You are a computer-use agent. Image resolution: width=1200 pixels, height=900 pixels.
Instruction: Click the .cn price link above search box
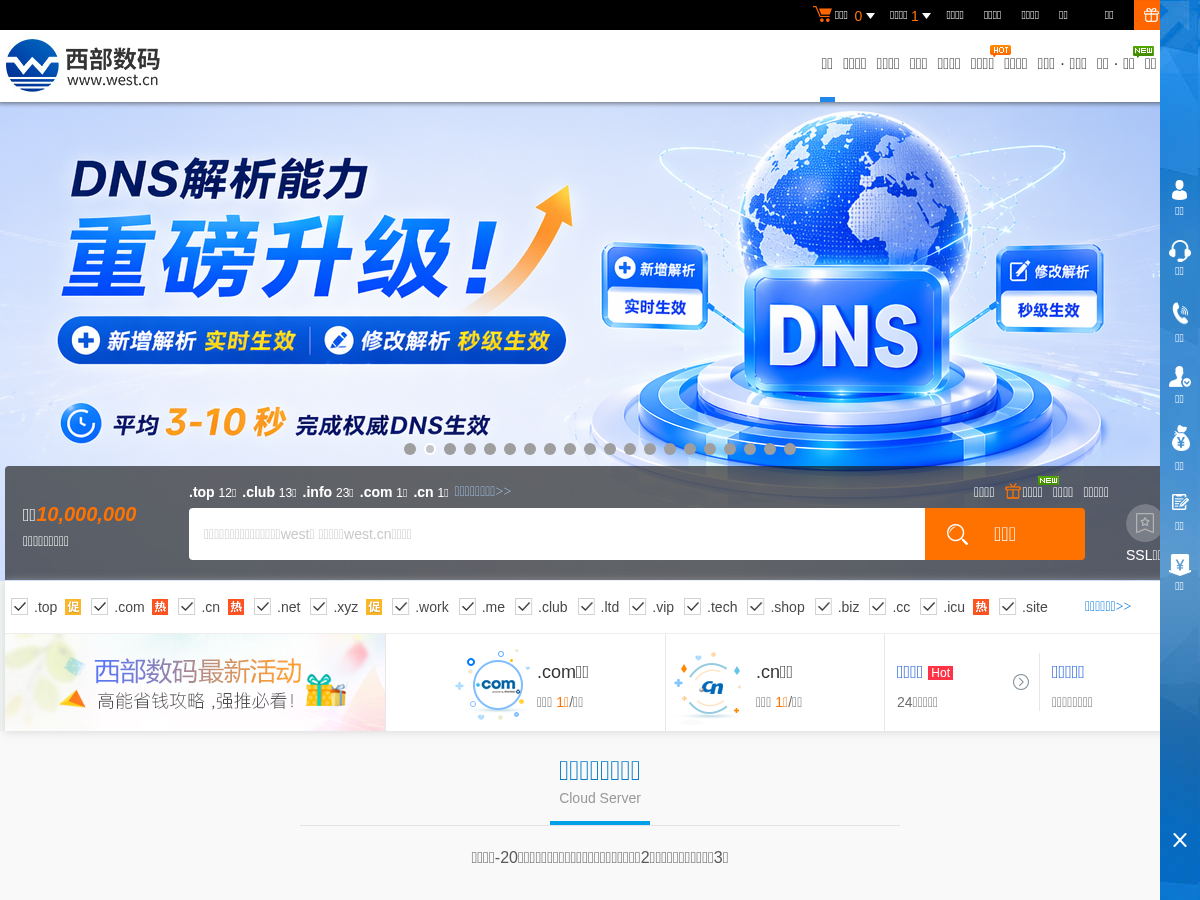(431, 492)
